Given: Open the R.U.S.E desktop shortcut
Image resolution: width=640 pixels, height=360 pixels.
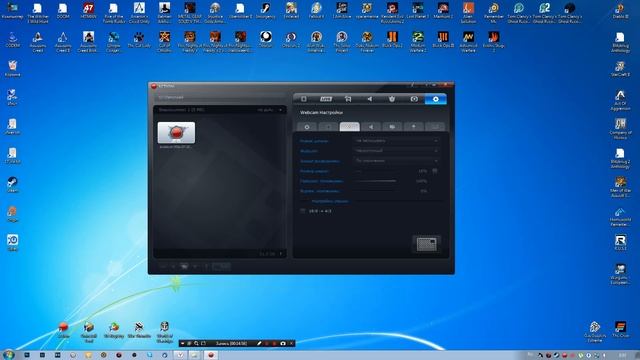Looking at the screenshot, I should (620, 242).
